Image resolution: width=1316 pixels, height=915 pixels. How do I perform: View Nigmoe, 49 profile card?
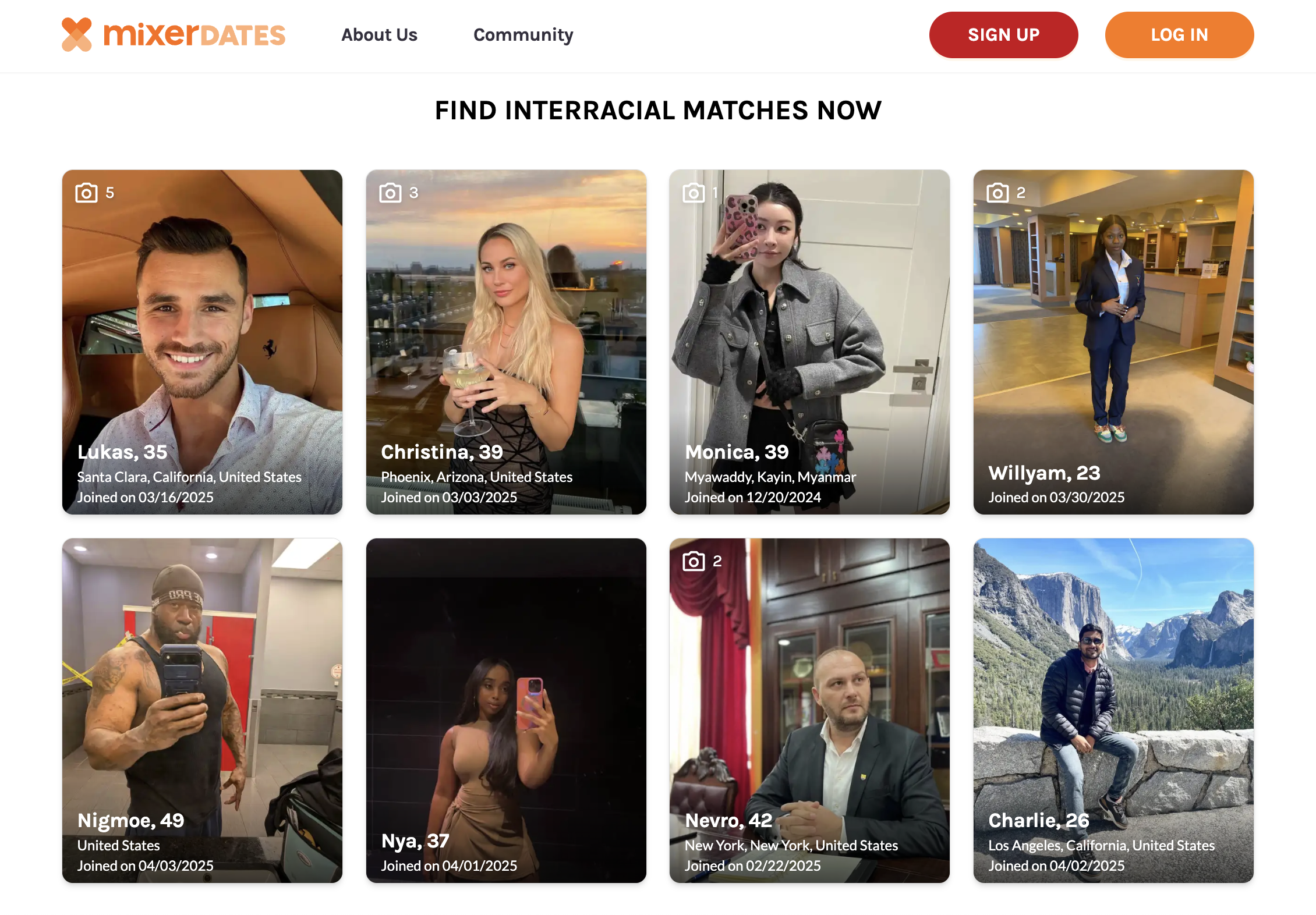[x=202, y=710]
